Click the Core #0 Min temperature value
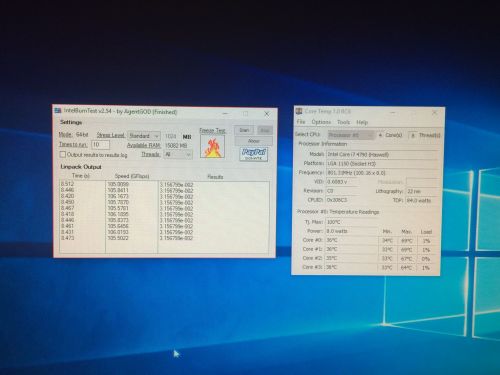This screenshot has height=375, width=500. click(x=387, y=240)
